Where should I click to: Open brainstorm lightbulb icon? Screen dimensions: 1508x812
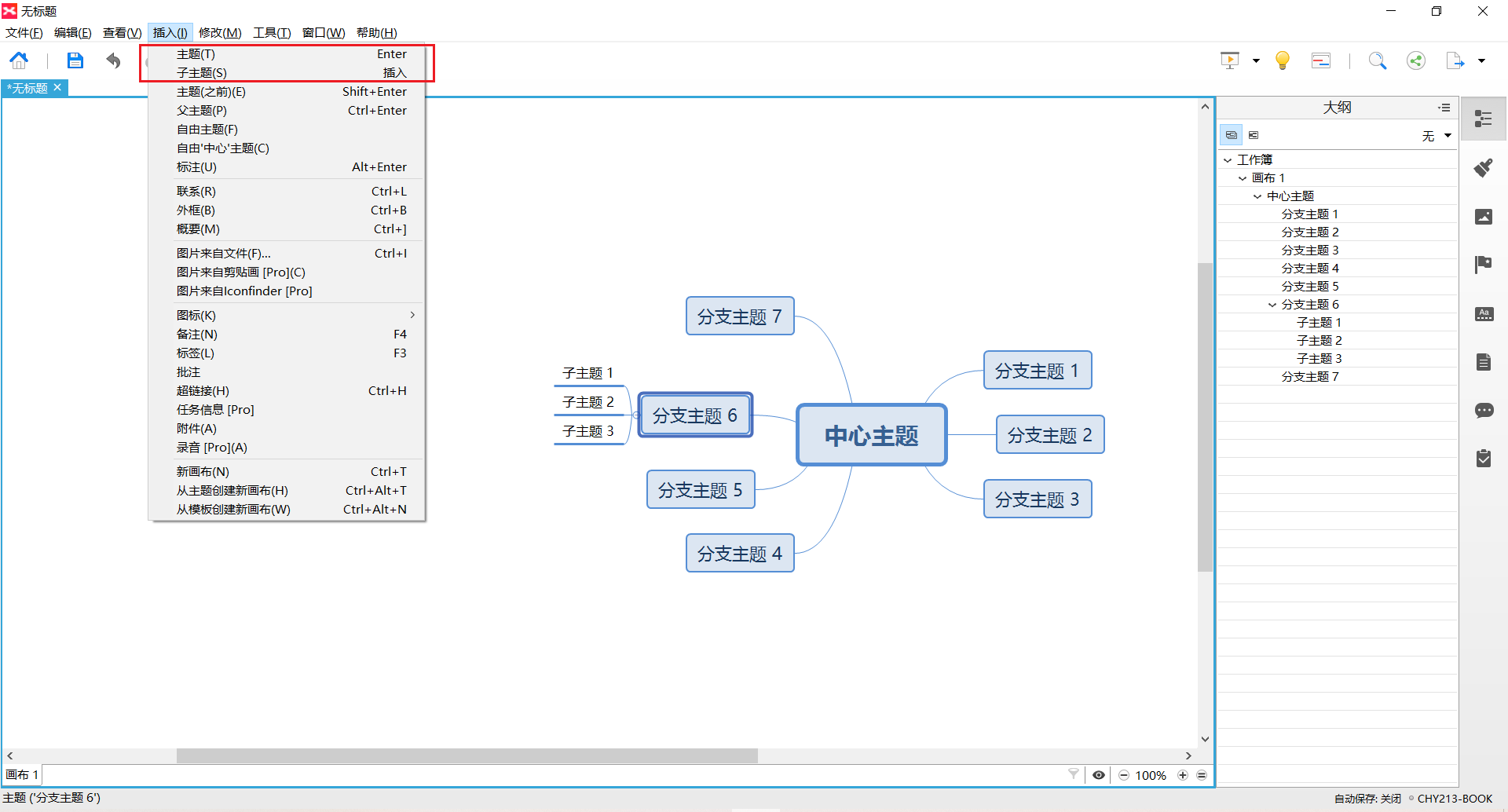pos(1283,60)
